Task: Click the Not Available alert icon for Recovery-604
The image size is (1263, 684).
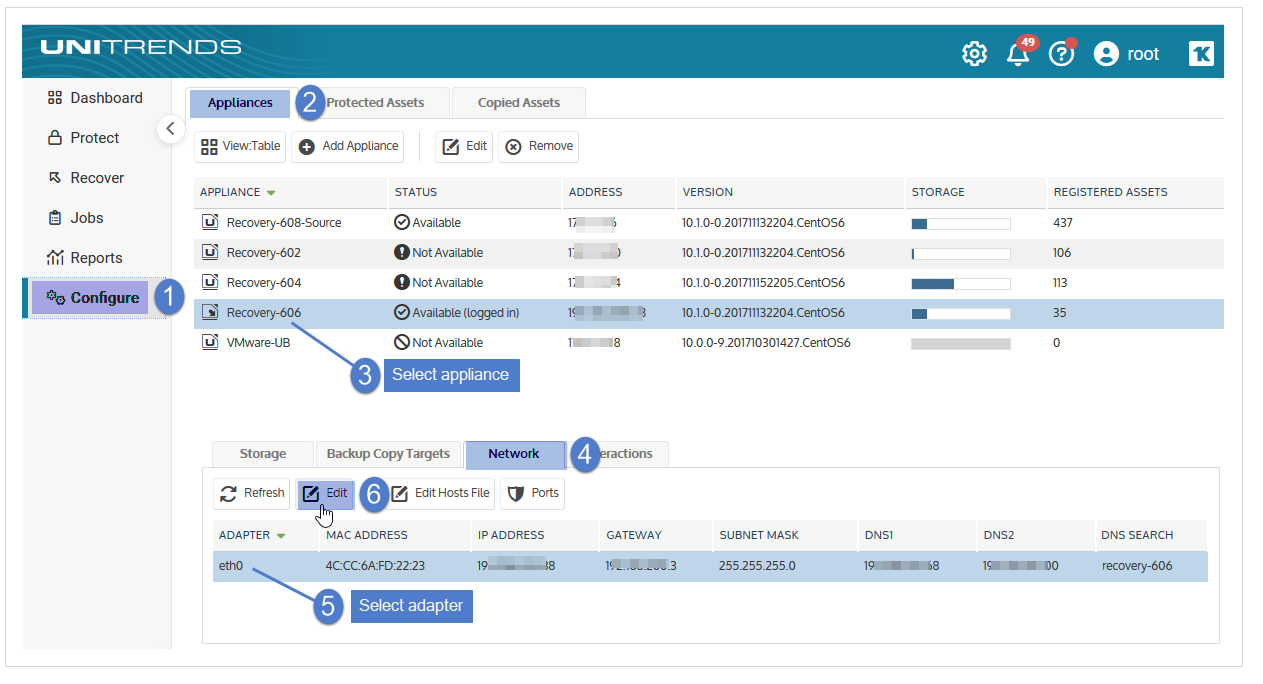Action: 402,283
